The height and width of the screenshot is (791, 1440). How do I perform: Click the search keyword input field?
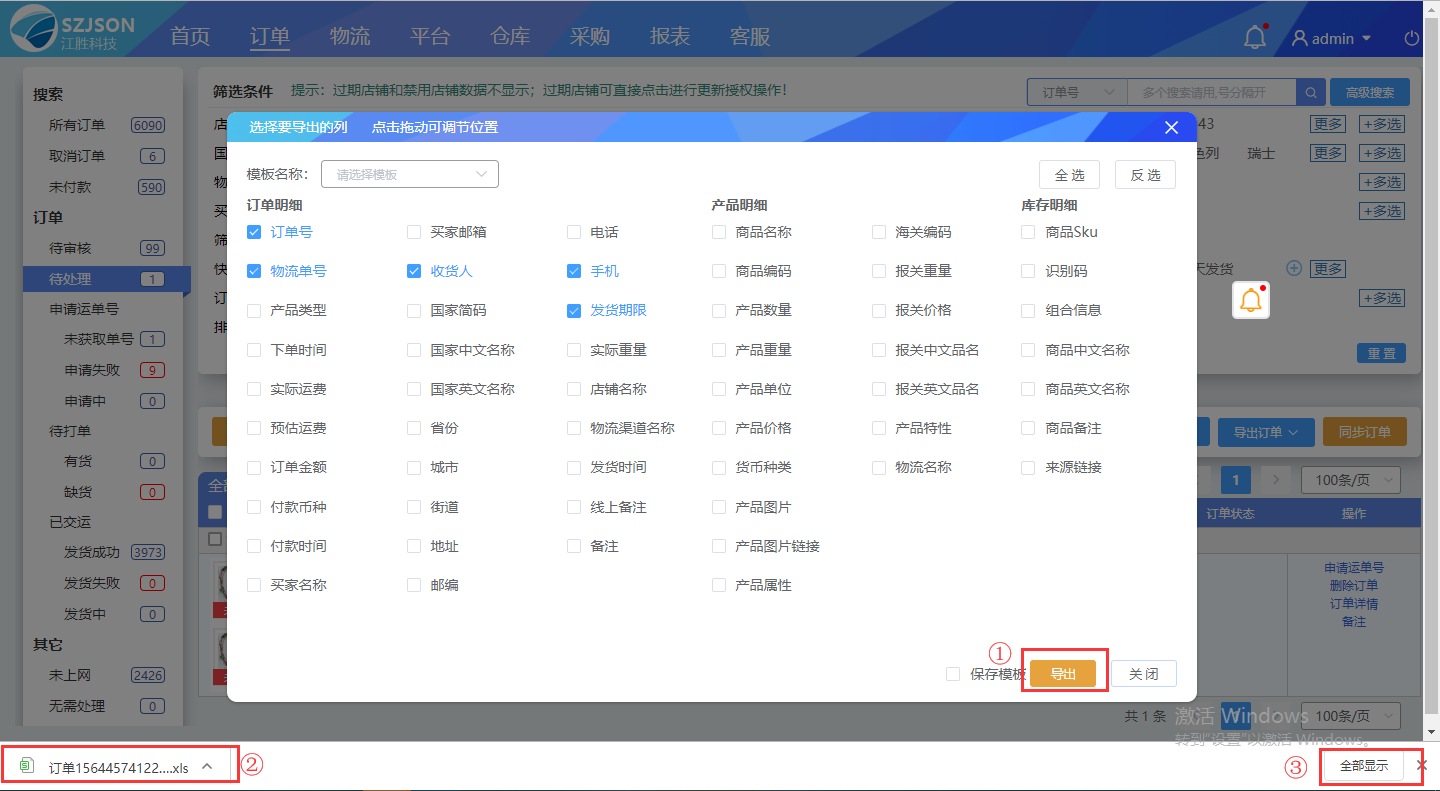(x=1212, y=92)
